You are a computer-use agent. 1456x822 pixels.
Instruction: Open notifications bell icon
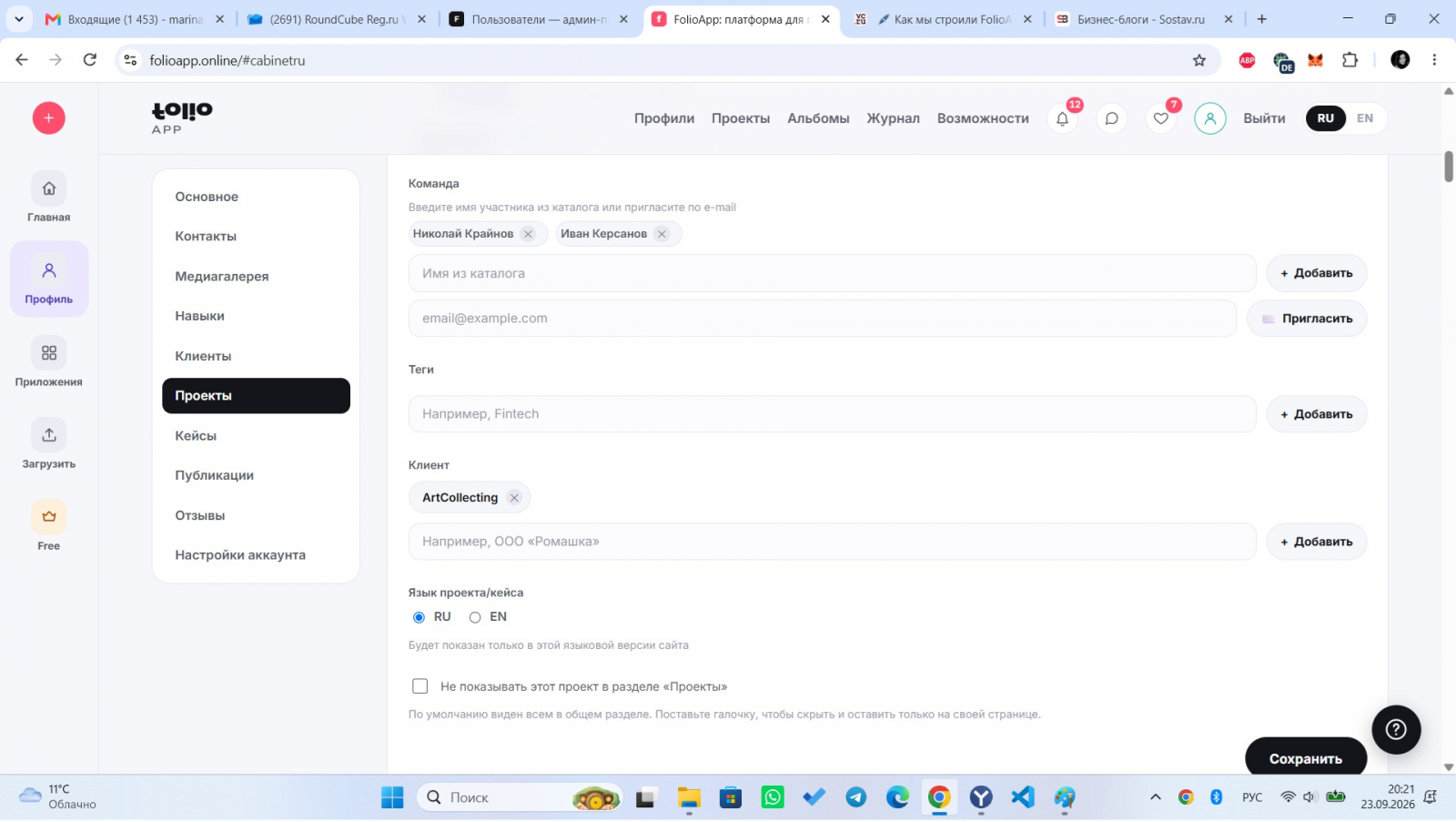point(1062,118)
